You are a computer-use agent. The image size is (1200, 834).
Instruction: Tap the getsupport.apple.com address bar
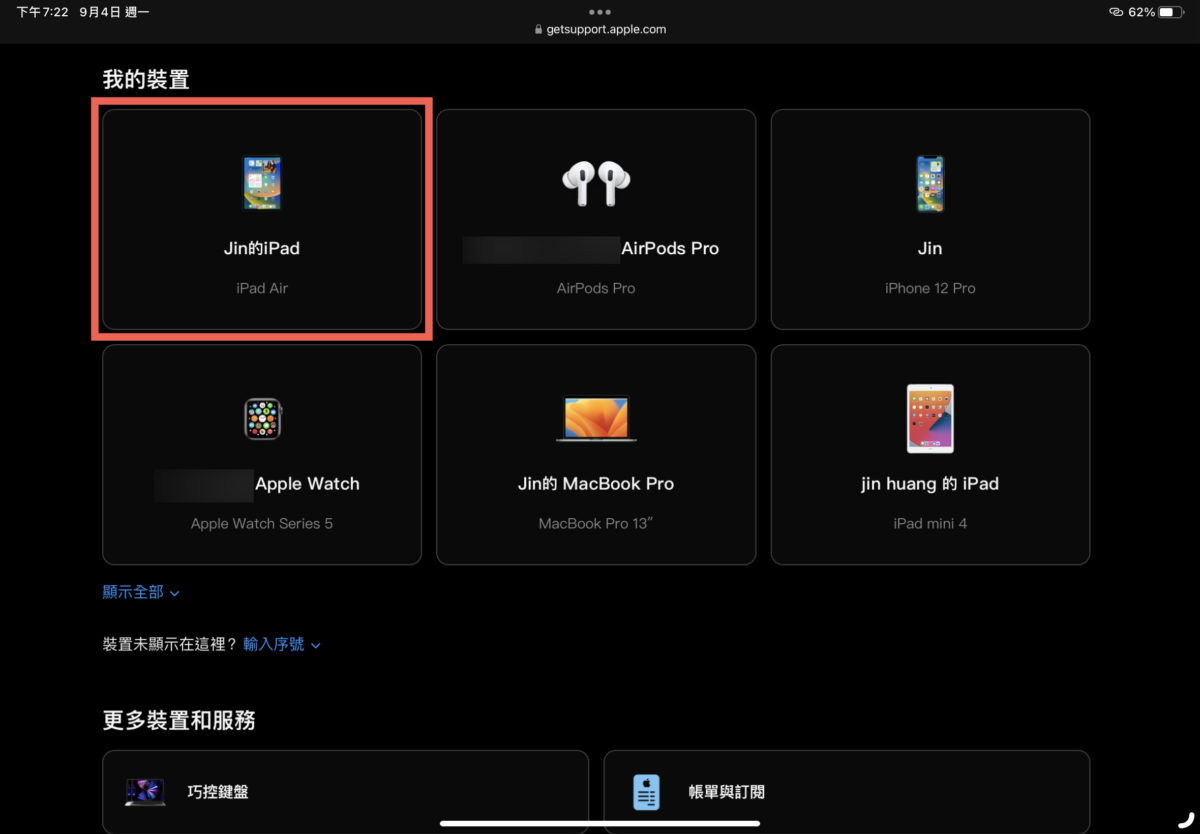click(x=600, y=29)
